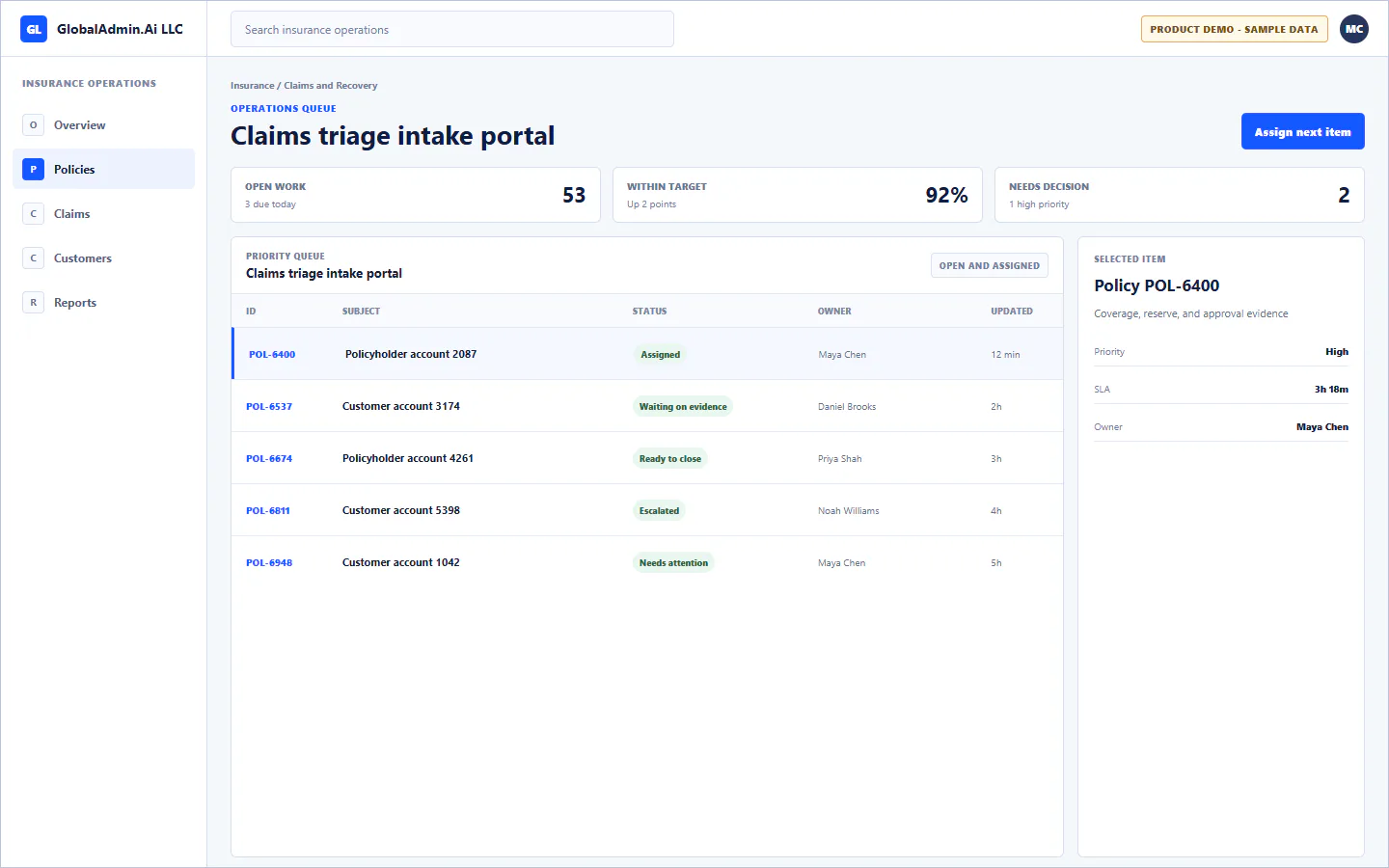
Task: Click the Escalated status badge
Action: pos(659,511)
